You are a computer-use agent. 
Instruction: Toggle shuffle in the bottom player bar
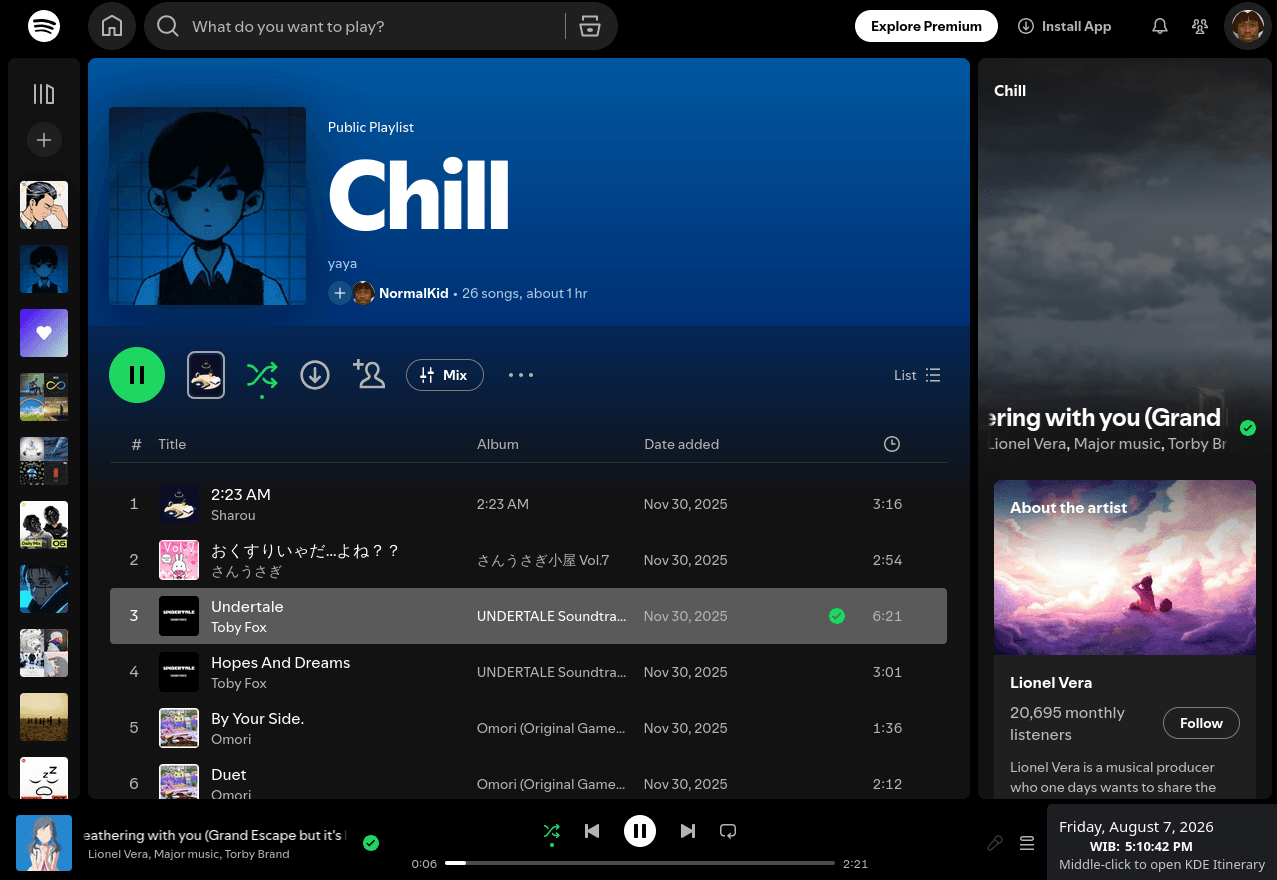point(551,831)
